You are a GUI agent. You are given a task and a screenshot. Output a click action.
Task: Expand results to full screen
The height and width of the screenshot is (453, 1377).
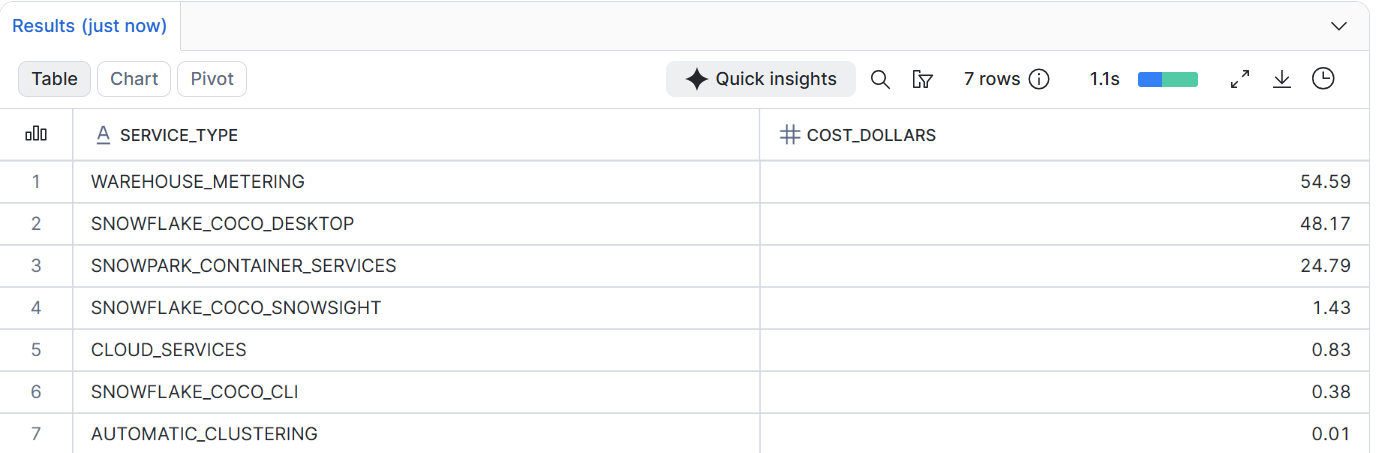click(1240, 79)
